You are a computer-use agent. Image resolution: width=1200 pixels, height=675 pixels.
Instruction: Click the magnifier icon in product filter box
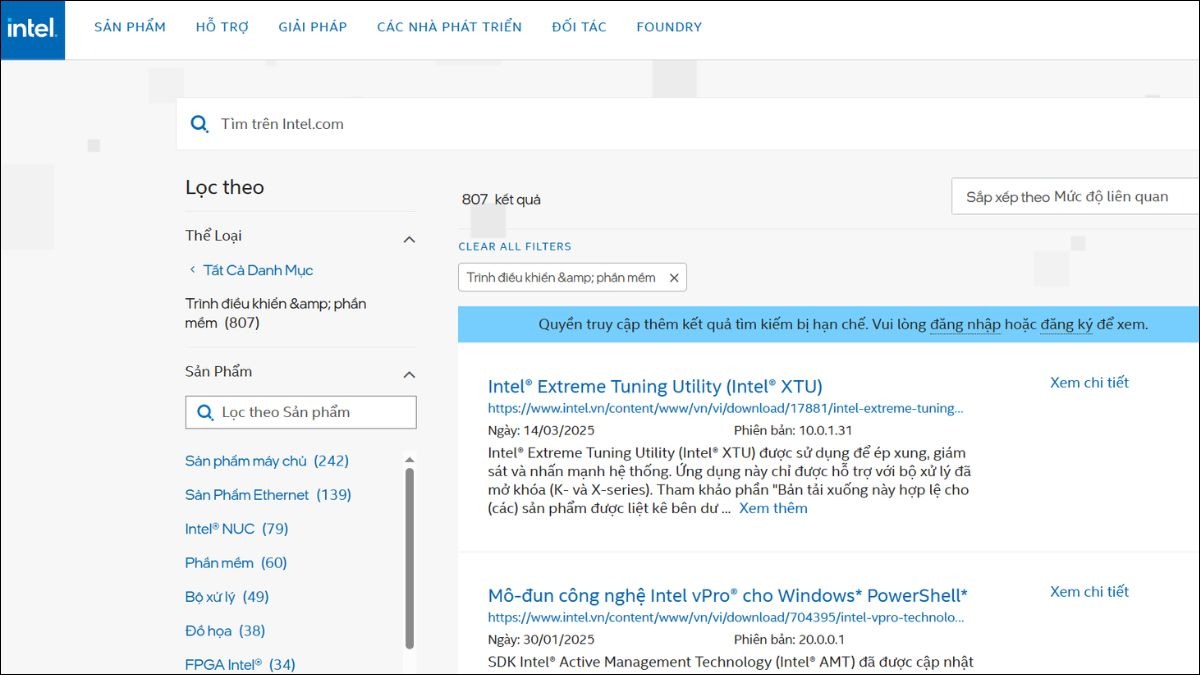(x=205, y=412)
